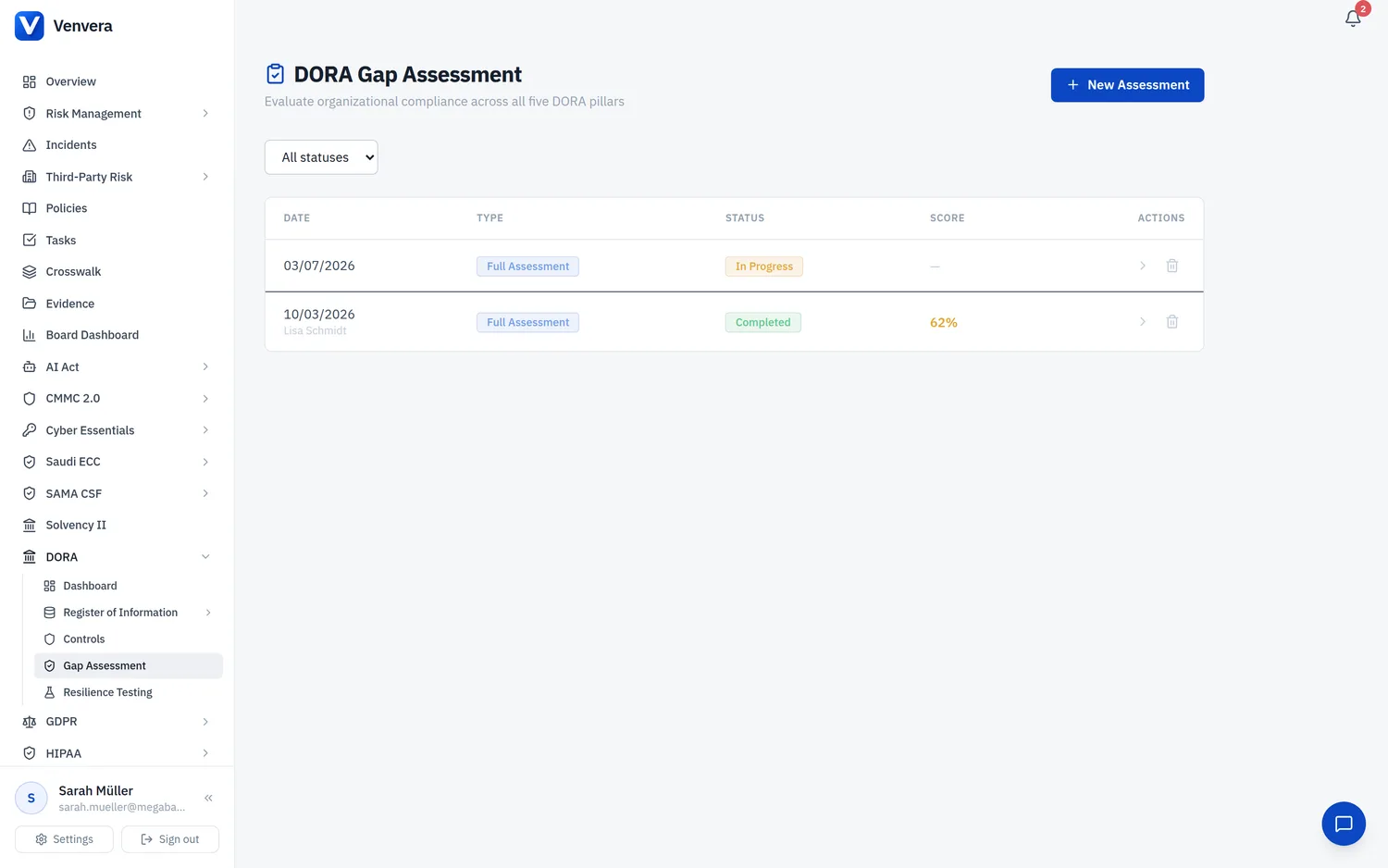This screenshot has width=1388, height=868.
Task: Click Full Assessment tag in 10/03/2026 row
Action: click(x=527, y=322)
